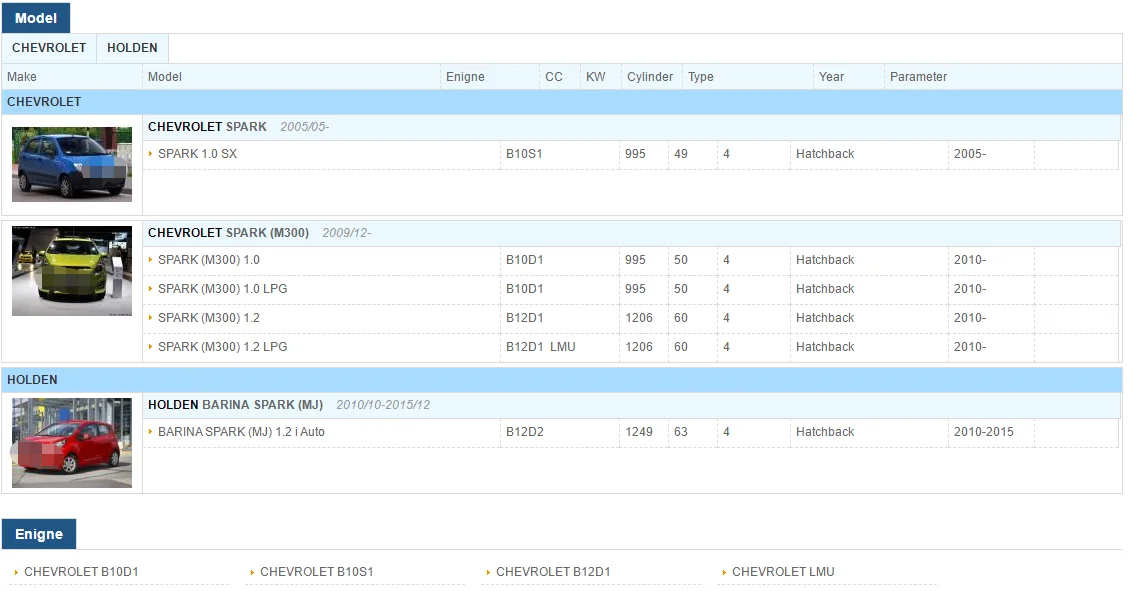Screen dimensions: 1128x591
Task: Open the CHEVROLET B12D1 engine link
Action: 553,572
